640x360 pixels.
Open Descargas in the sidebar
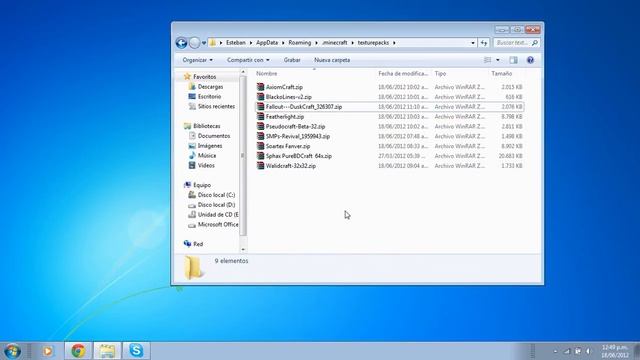pos(210,87)
